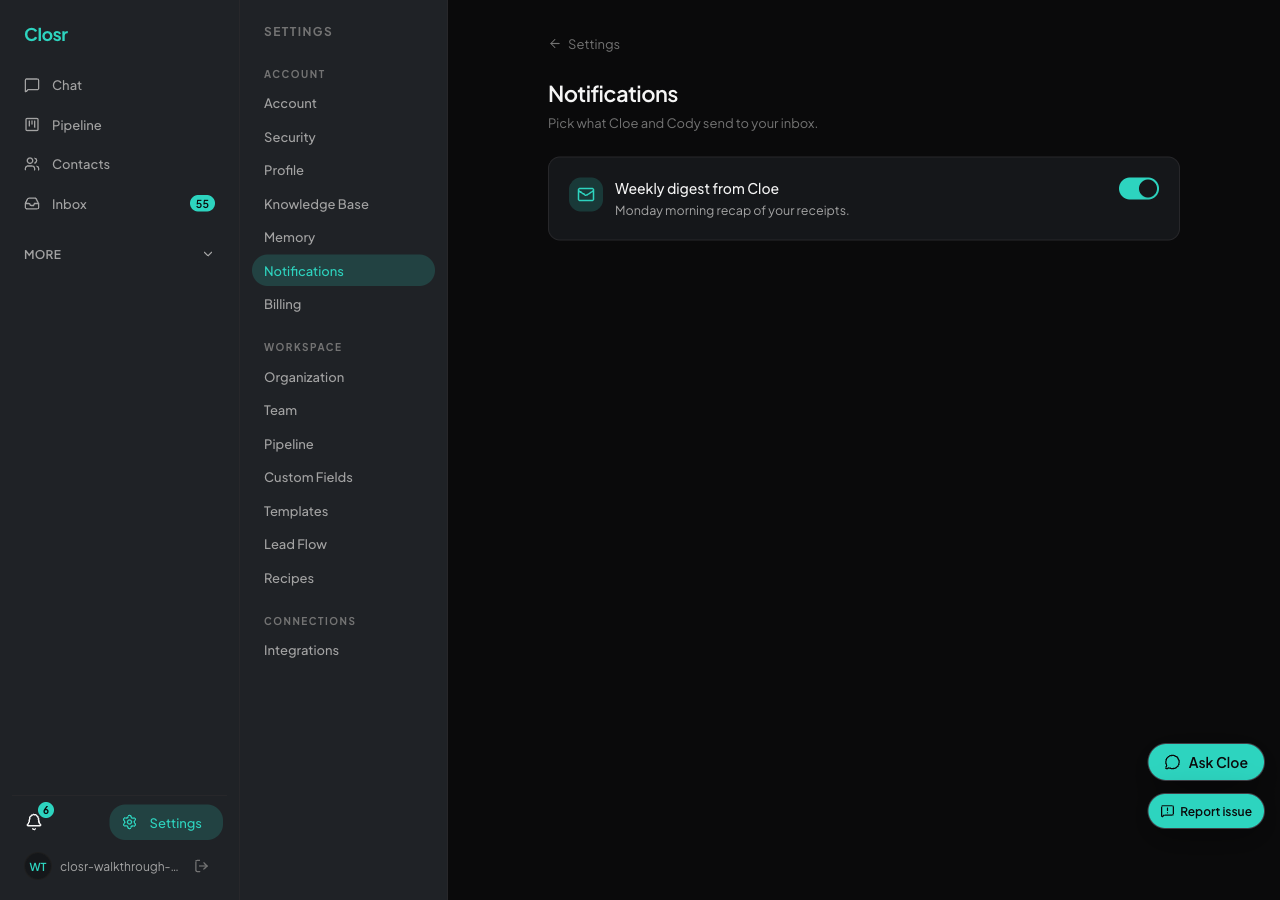Open Recipes settings
This screenshot has height=900, width=1280.
pyautogui.click(x=343, y=578)
